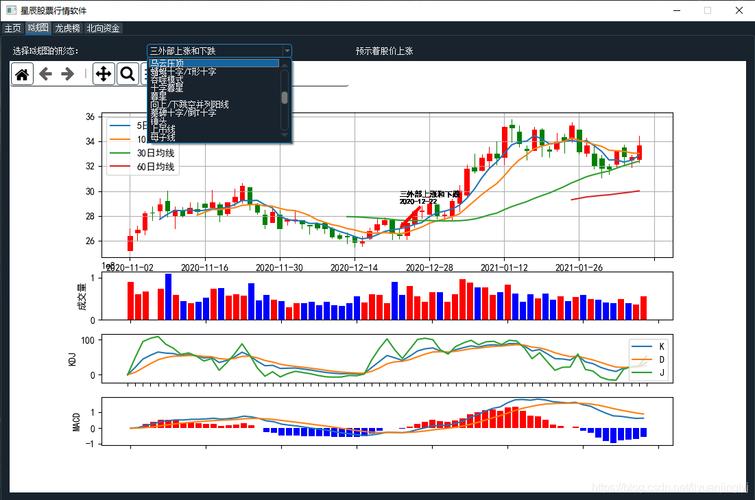Click the Home reset view icon
Image resolution: width=755 pixels, height=500 pixels.
click(22, 74)
